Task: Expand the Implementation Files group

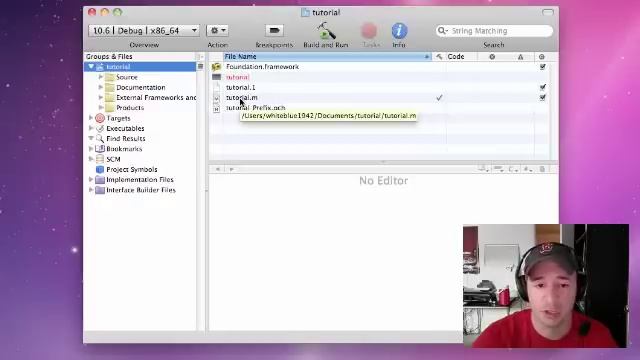Action: 91,180
